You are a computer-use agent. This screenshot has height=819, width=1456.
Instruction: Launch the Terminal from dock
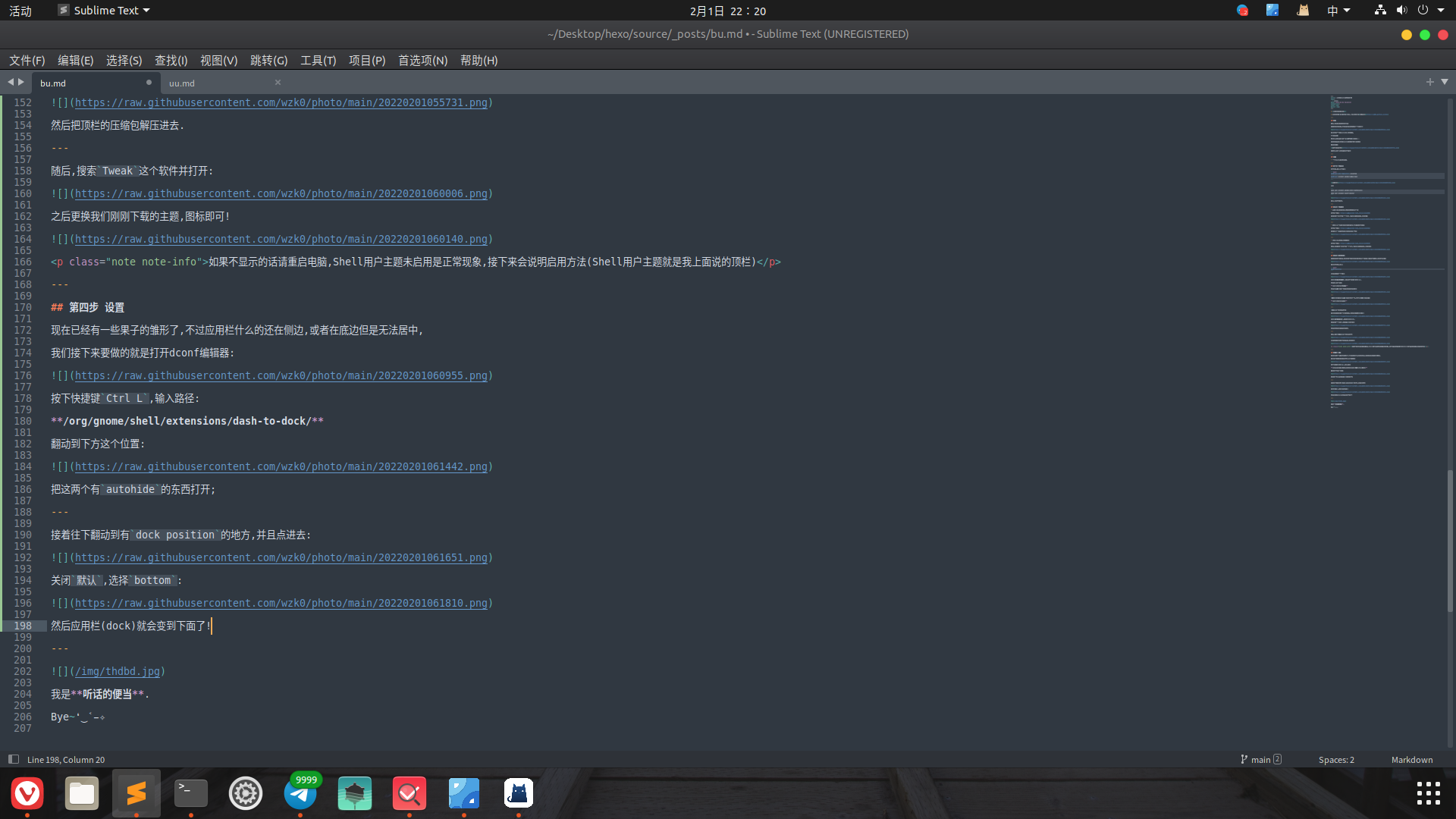point(191,794)
